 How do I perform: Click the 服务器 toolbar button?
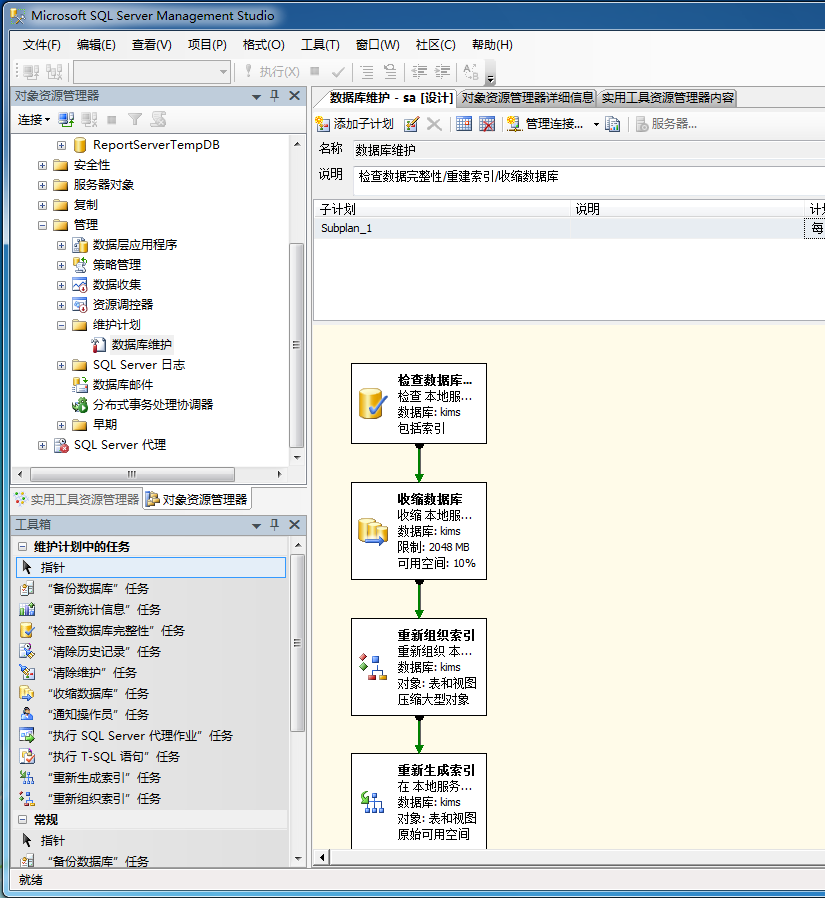(666, 124)
